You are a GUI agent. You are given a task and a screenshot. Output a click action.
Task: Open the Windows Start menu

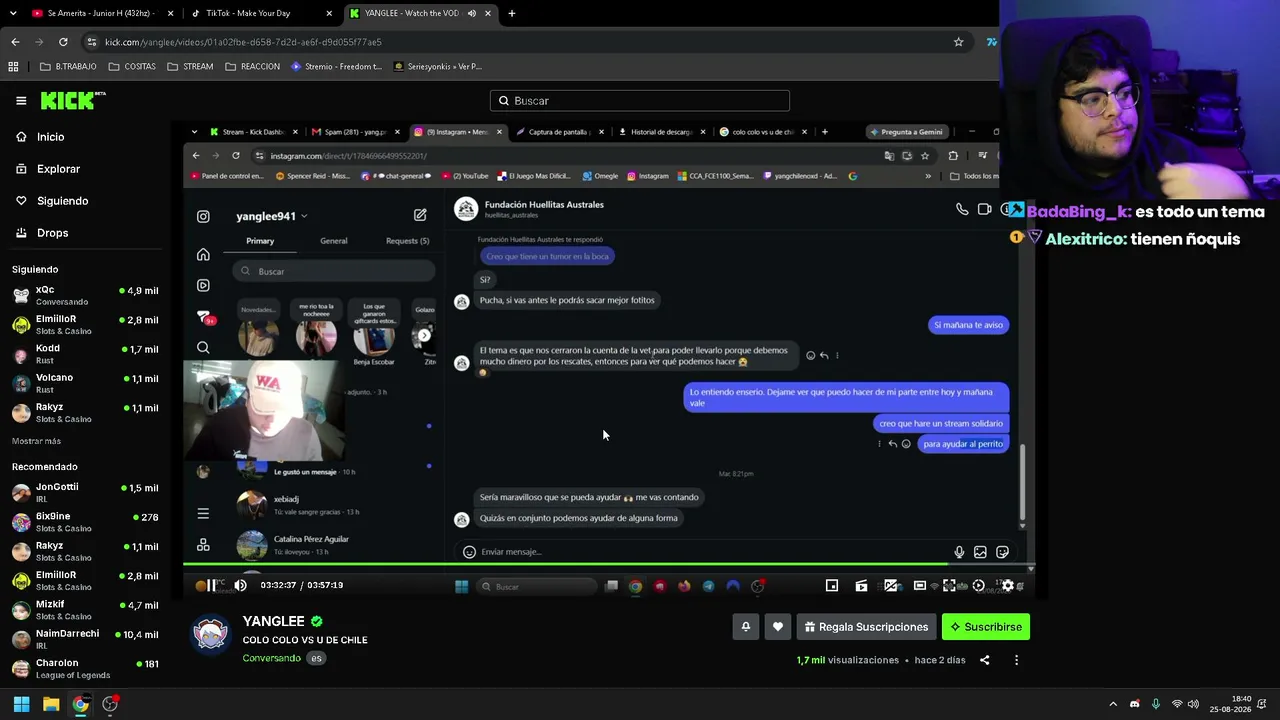point(21,704)
